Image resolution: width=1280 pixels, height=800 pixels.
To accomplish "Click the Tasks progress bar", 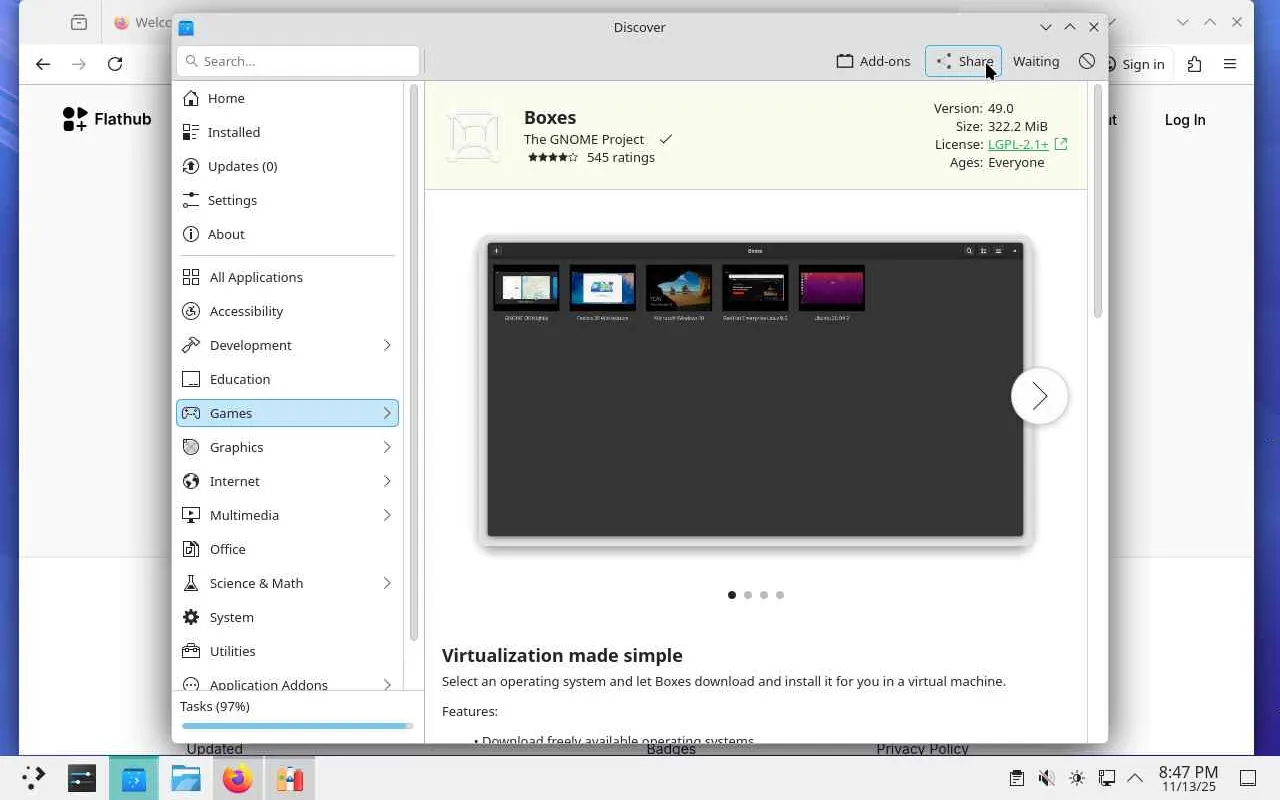I will point(297,726).
